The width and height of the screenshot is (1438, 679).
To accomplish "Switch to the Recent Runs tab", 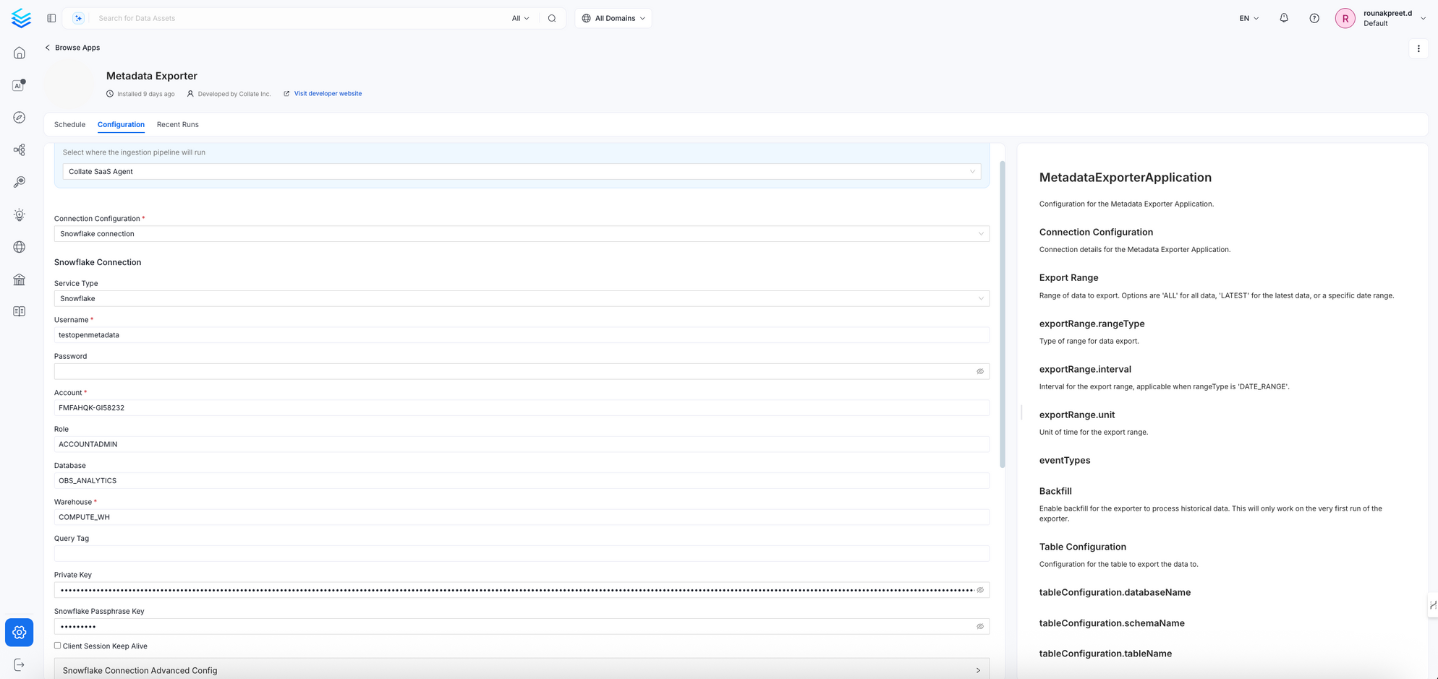I will (x=178, y=125).
